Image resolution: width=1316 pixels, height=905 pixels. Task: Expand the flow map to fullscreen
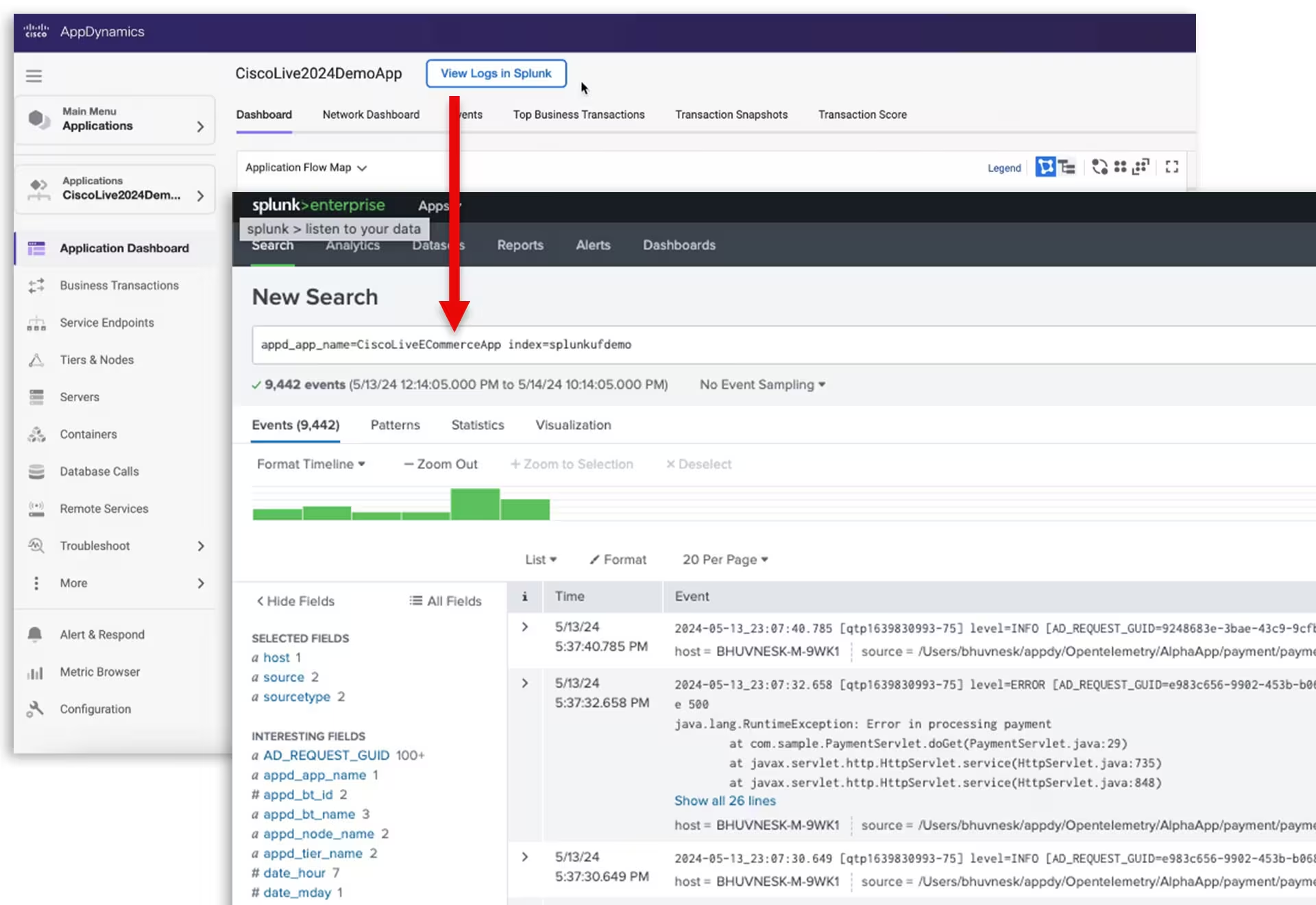[1171, 167]
